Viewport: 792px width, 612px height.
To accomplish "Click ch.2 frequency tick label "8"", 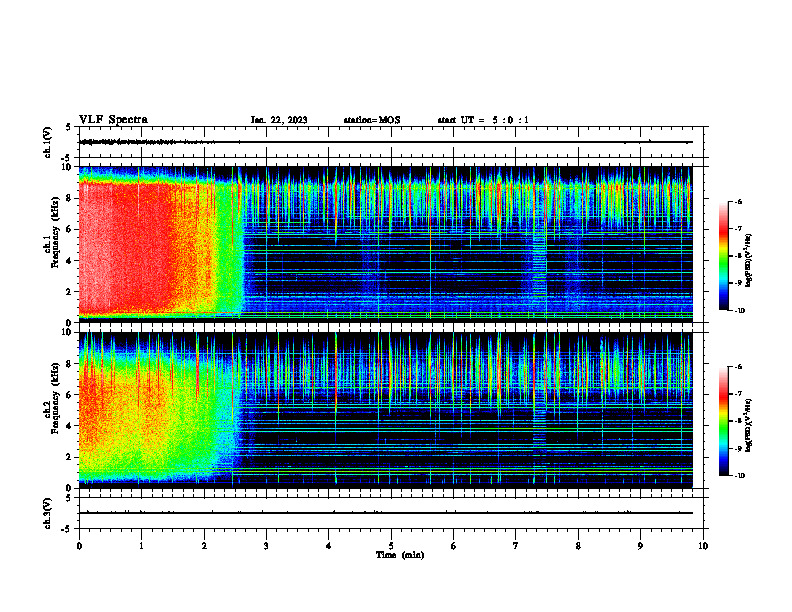I will 70,364.
